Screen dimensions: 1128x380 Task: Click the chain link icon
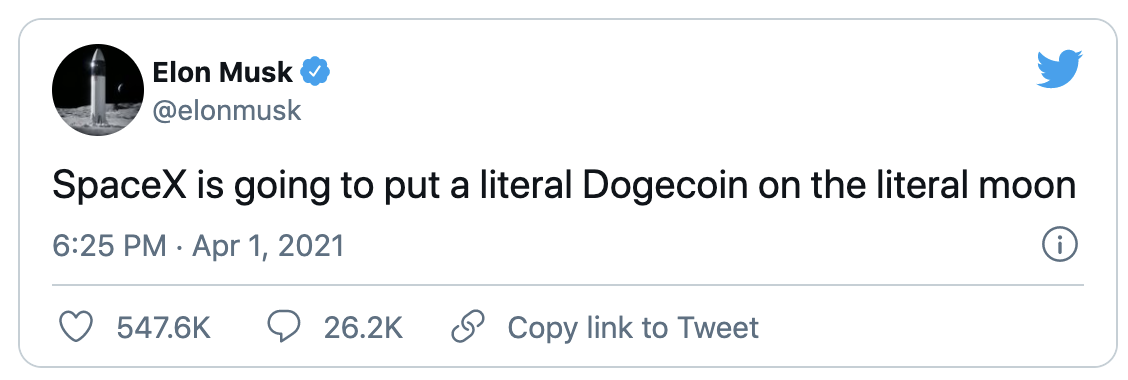[x=467, y=328]
